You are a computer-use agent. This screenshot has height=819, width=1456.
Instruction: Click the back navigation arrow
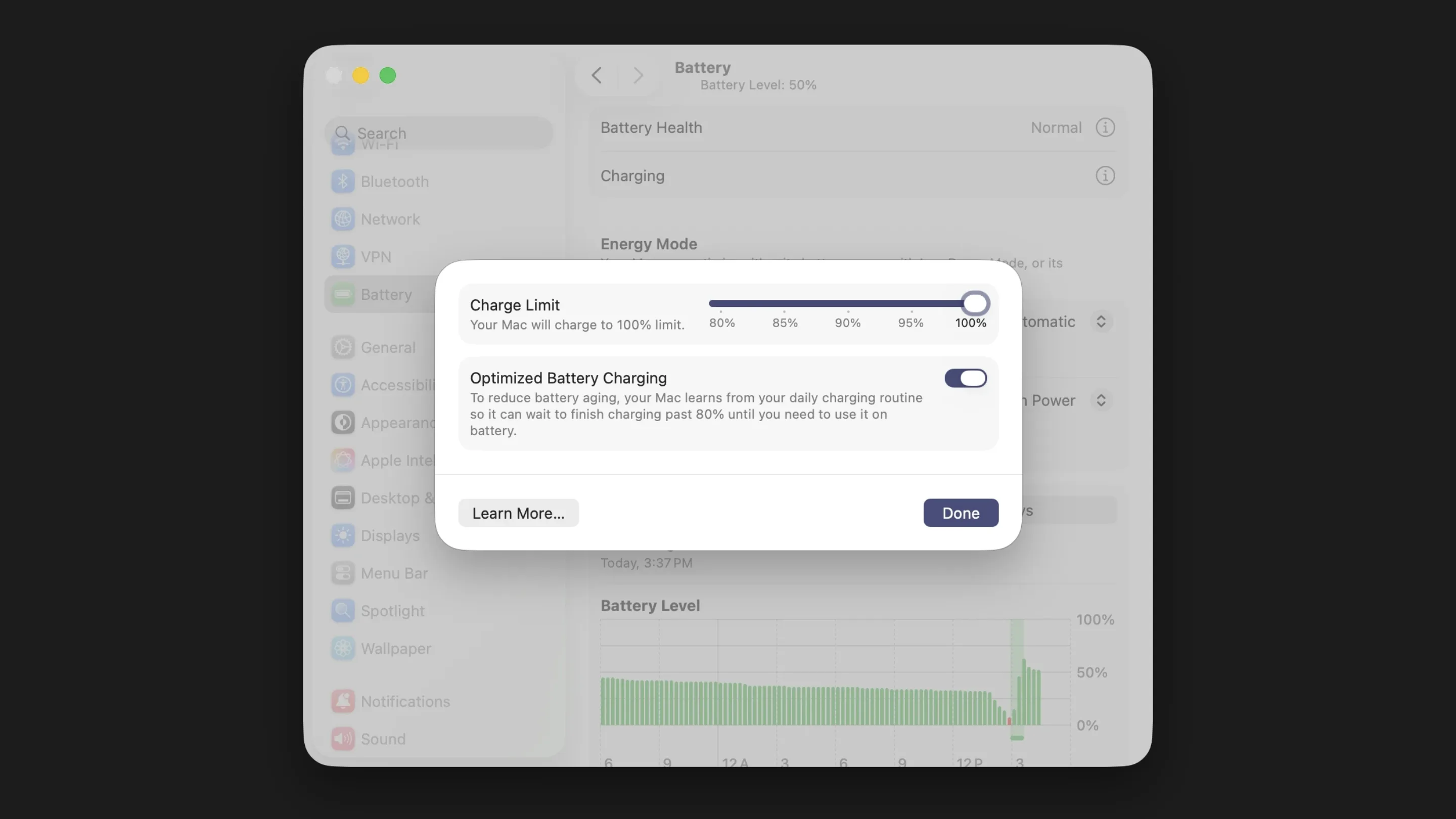597,75
